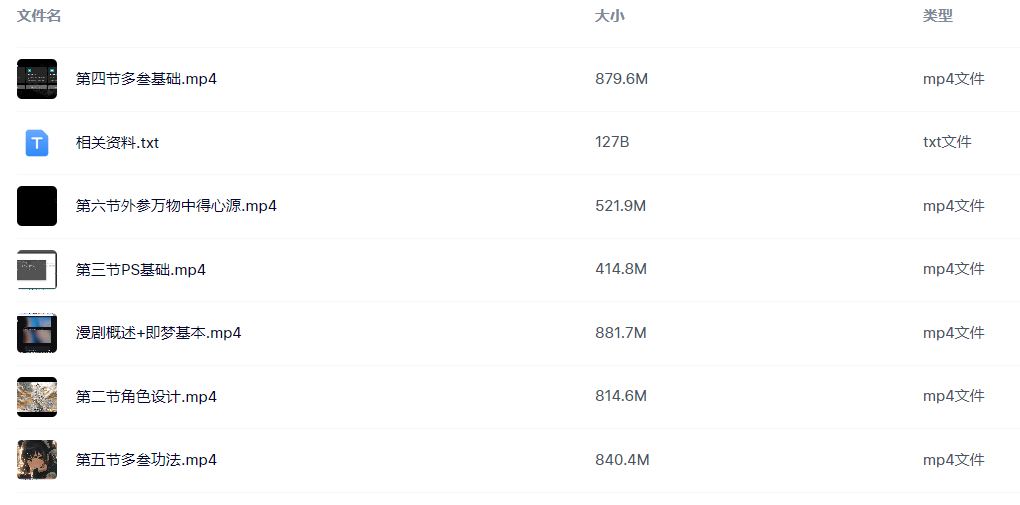1020x505 pixels.
Task: Open the file 相关资料.txt
Action: pos(117,143)
